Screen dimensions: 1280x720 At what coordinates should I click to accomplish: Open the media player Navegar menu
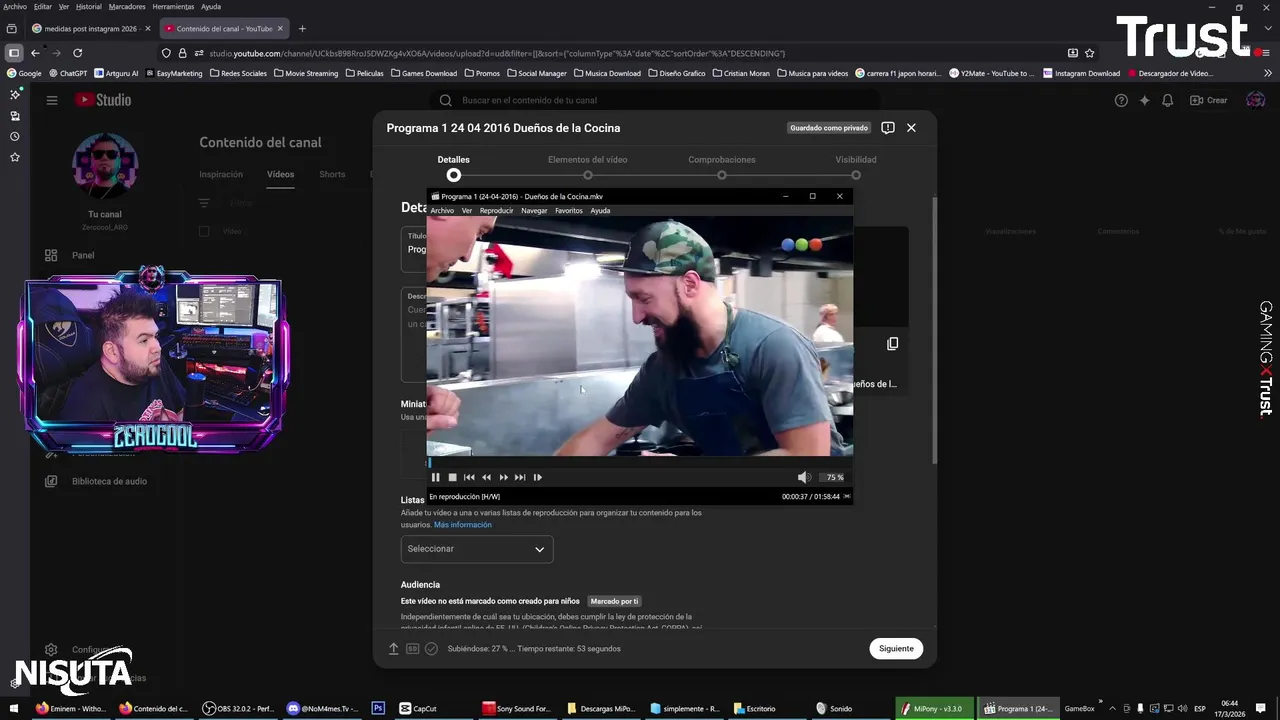click(534, 211)
